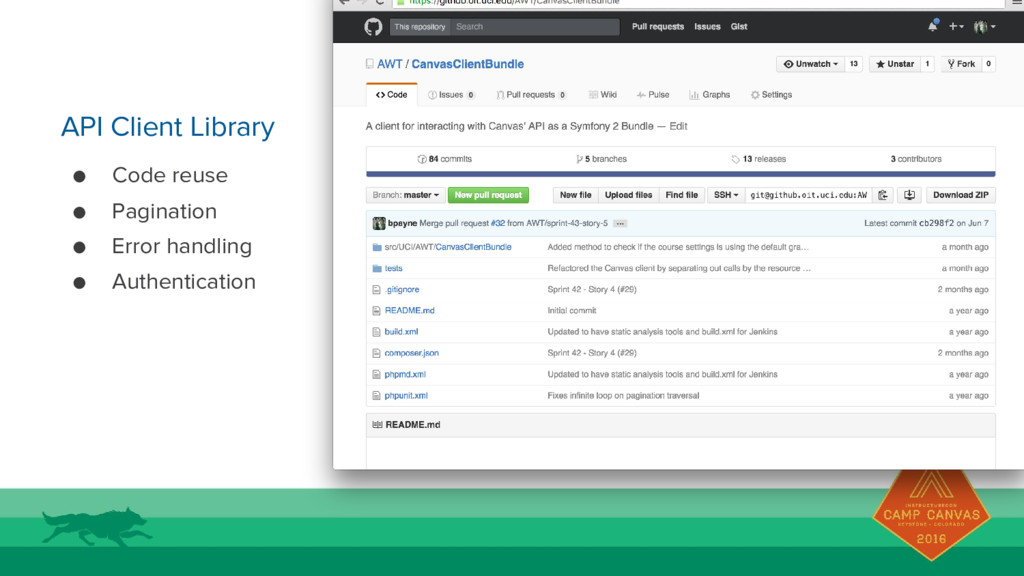
Task: Click the 'This repository' search scope label
Action: 420,27
